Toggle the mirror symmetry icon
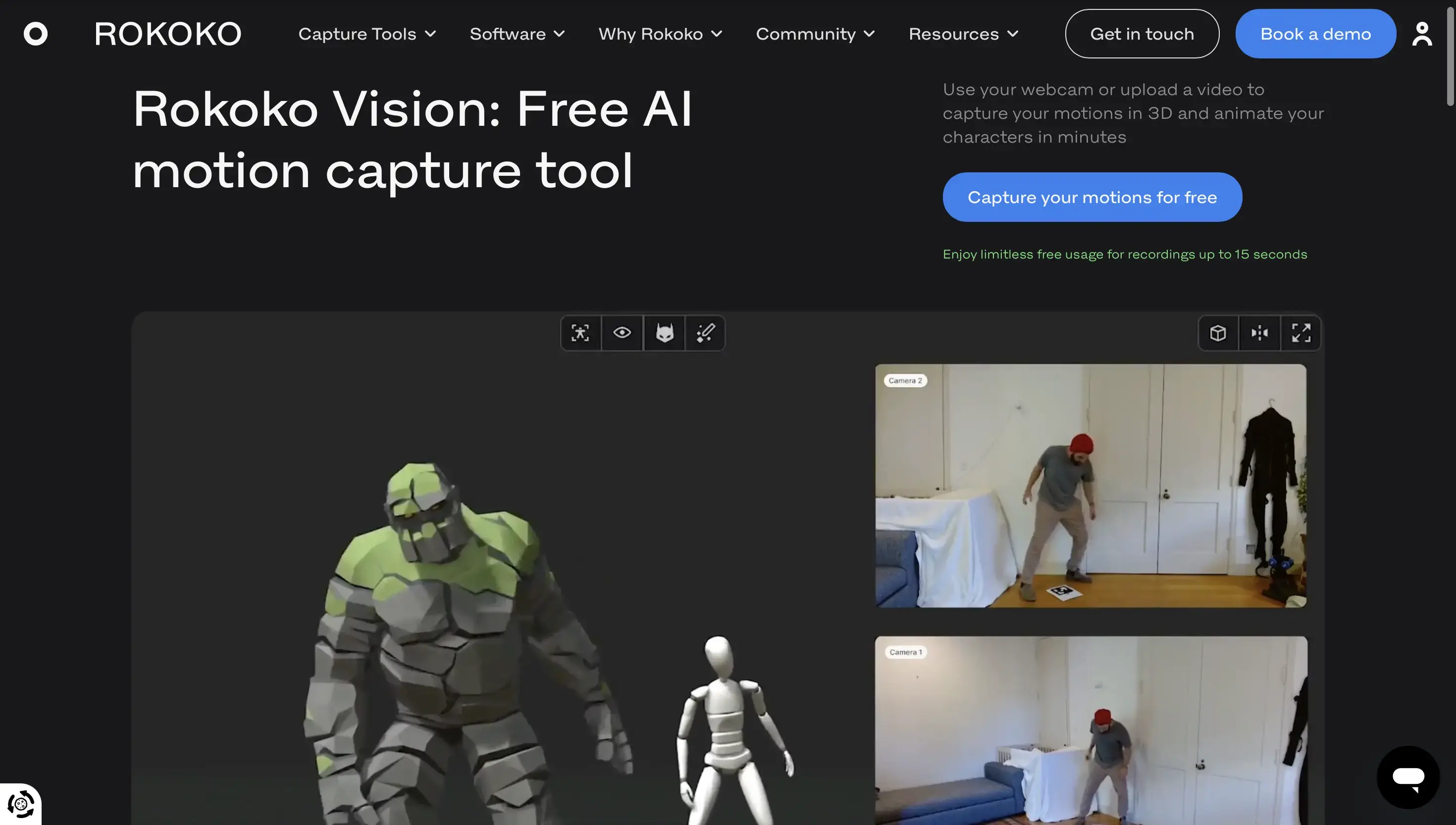Screen dimensions: 1456x825 [x=1259, y=333]
